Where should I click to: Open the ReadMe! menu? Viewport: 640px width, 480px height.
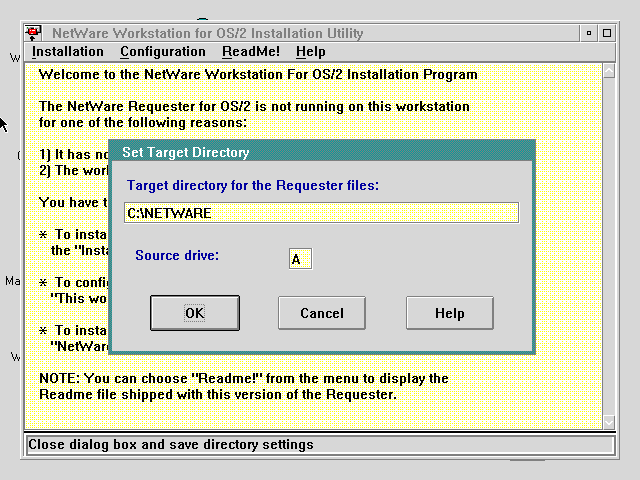click(251, 52)
